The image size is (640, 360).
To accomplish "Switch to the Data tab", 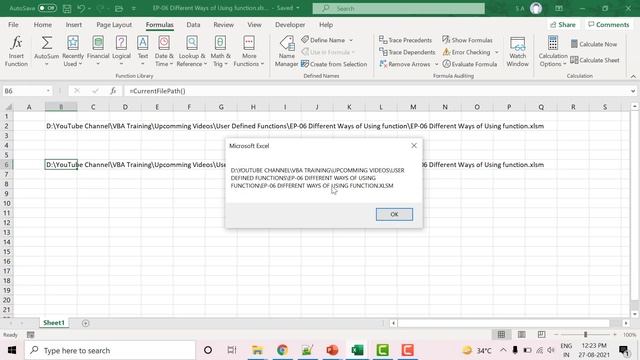I will (x=193, y=25).
